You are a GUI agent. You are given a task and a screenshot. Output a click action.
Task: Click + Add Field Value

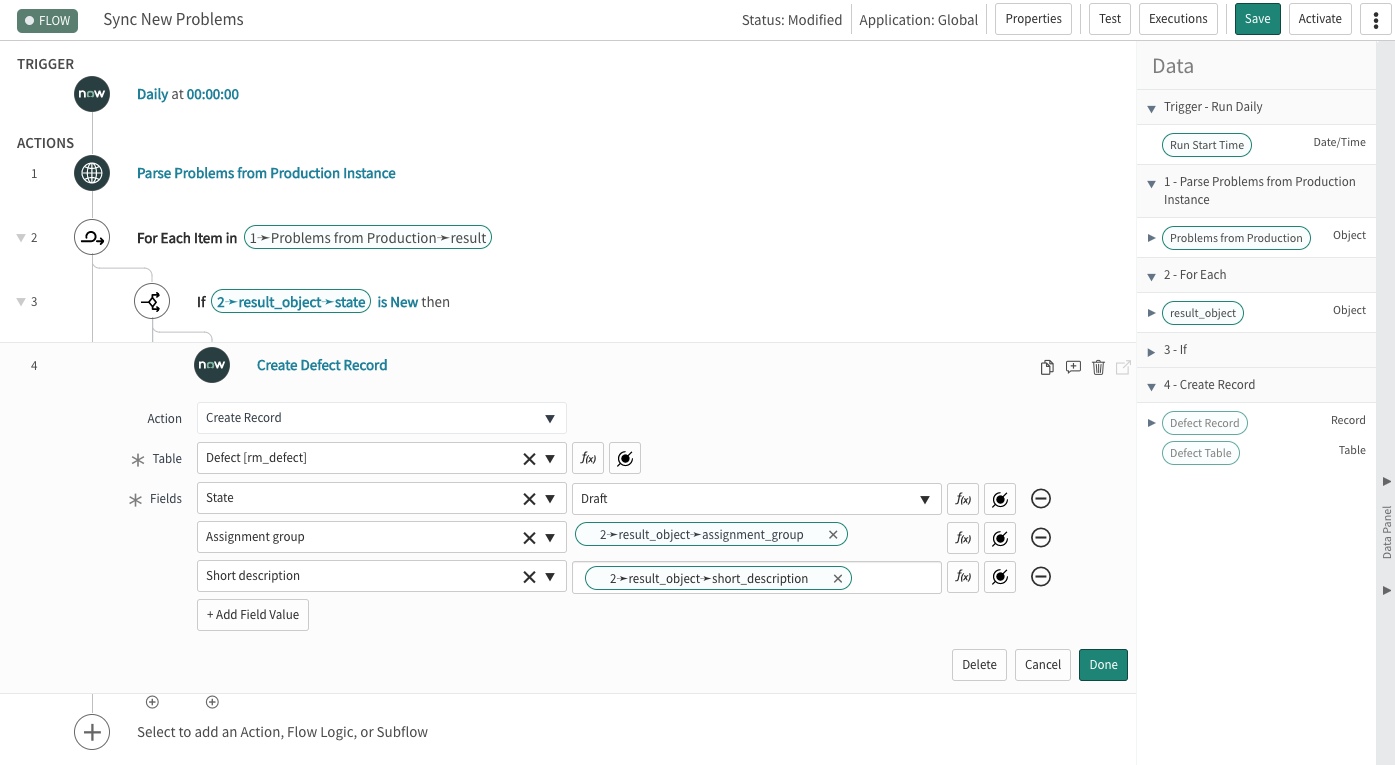253,615
